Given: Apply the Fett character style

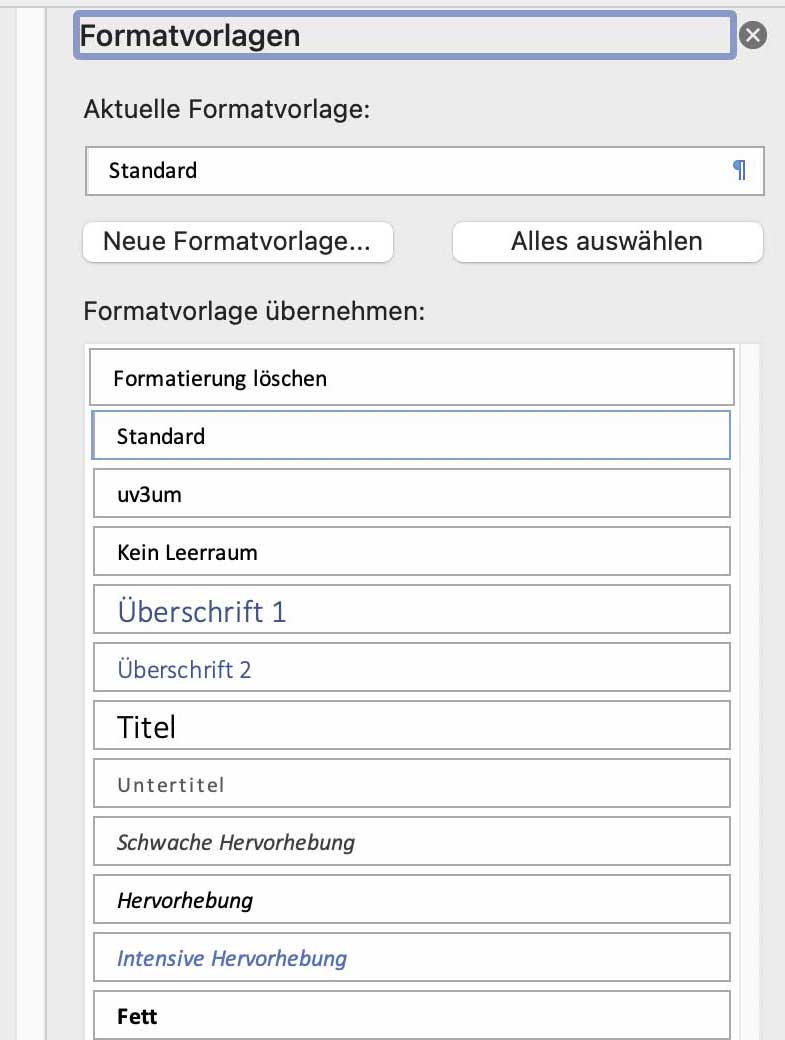Looking at the screenshot, I should tap(411, 1016).
